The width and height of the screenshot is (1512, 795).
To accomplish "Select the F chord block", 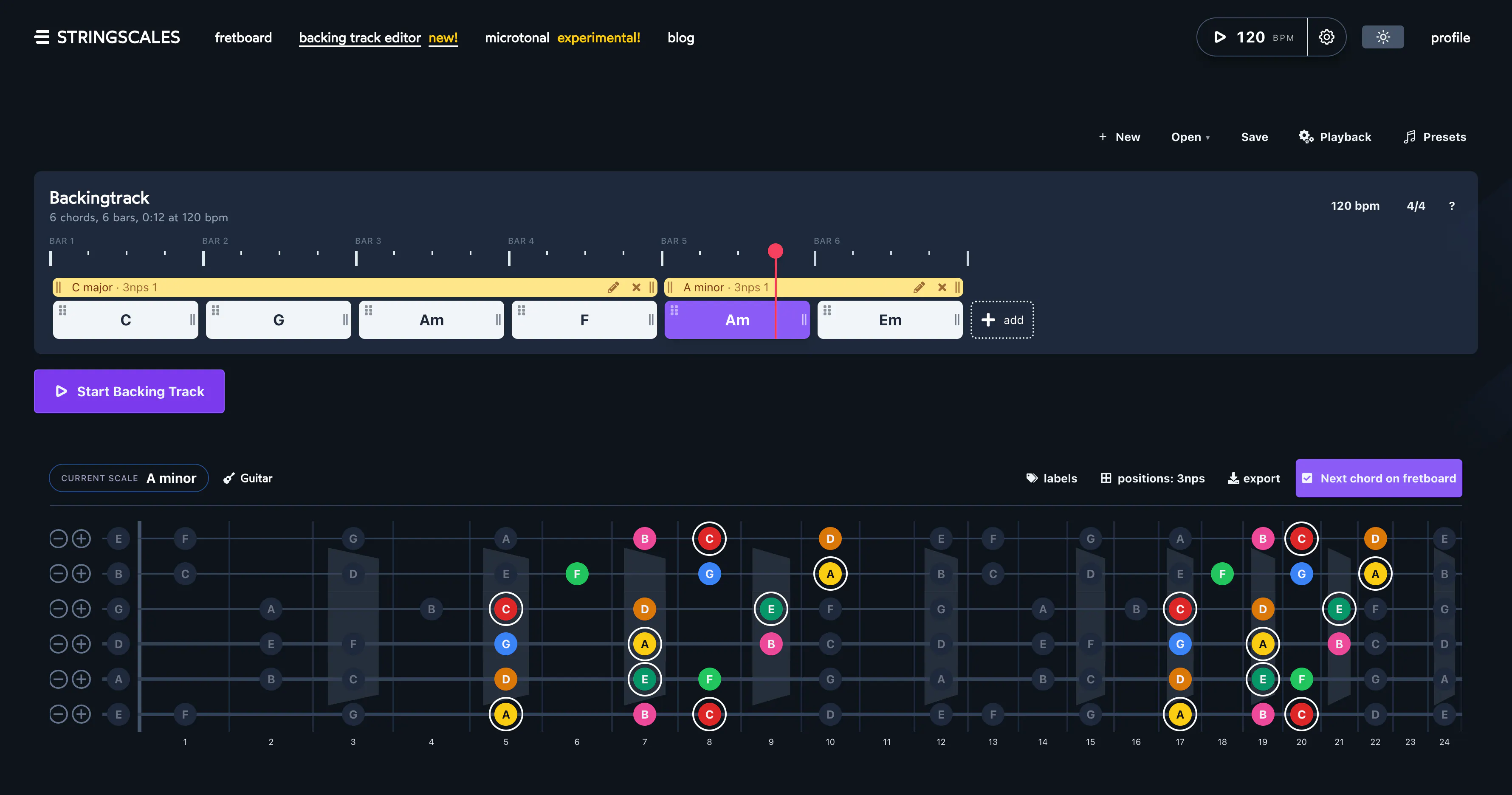I will pyautogui.click(x=584, y=320).
